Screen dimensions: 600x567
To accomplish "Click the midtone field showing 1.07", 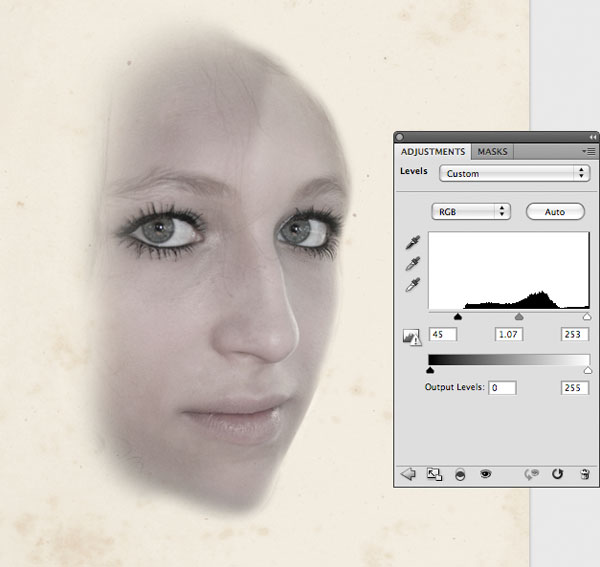I will click(x=509, y=334).
